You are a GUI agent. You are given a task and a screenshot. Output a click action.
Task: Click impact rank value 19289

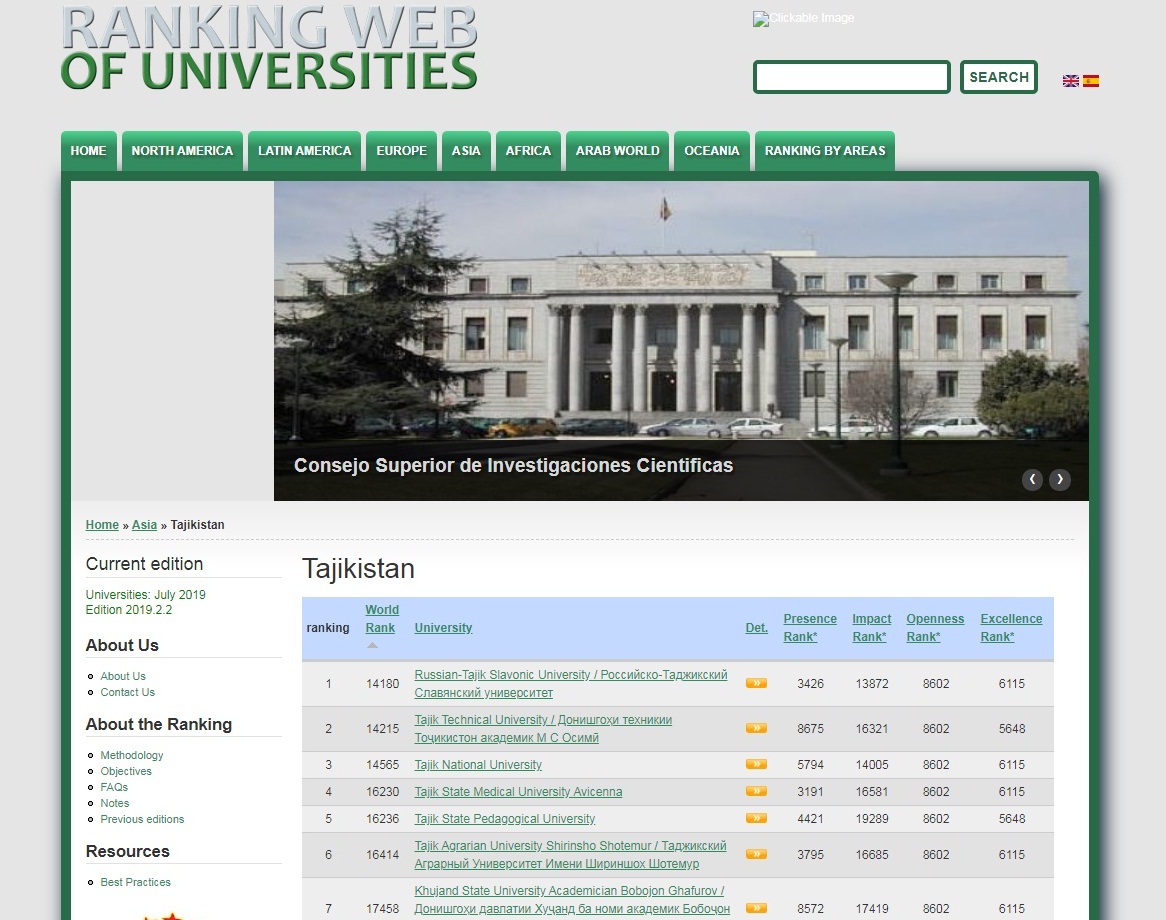[x=872, y=819]
